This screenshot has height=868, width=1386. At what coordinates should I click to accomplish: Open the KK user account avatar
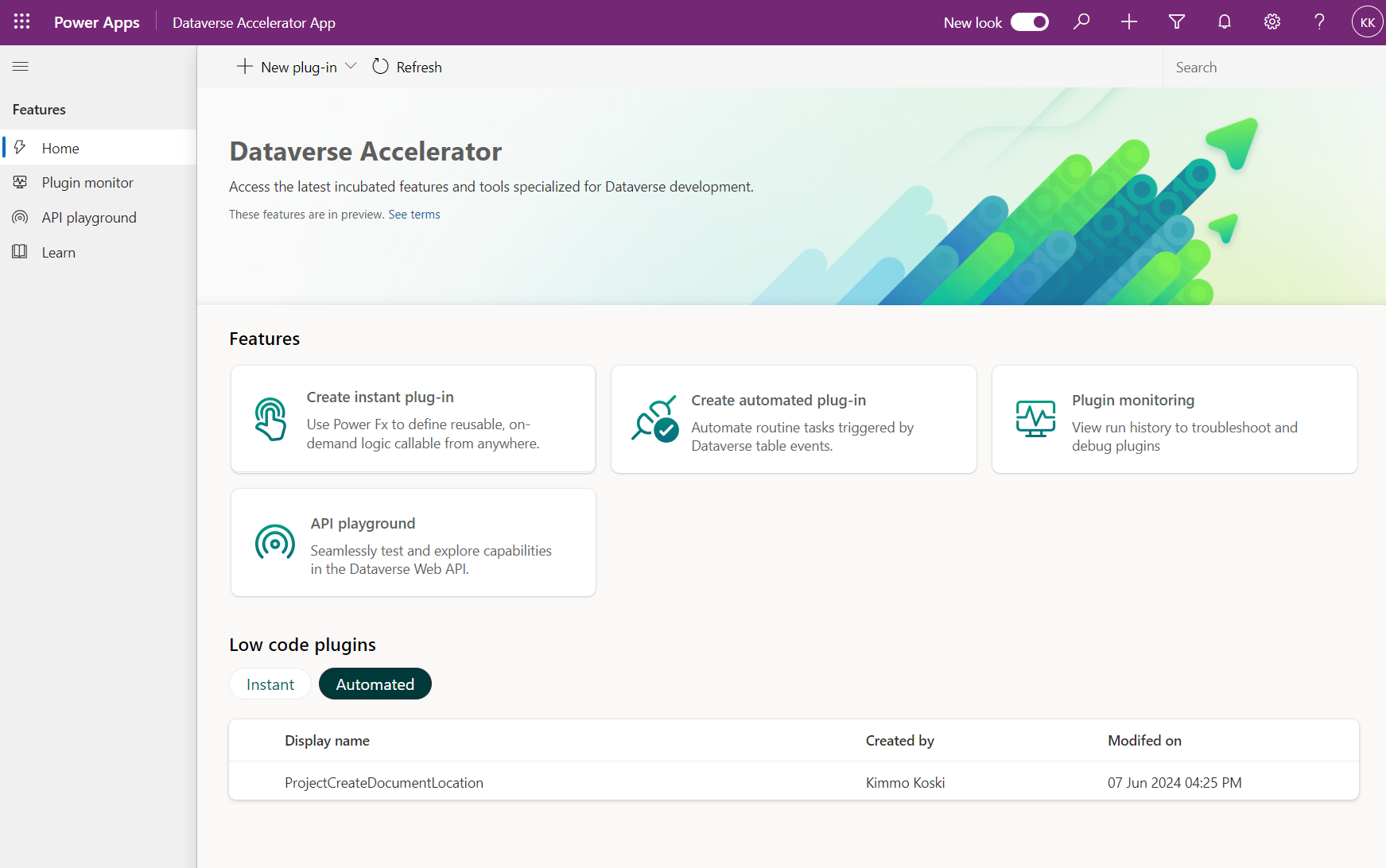click(1367, 22)
